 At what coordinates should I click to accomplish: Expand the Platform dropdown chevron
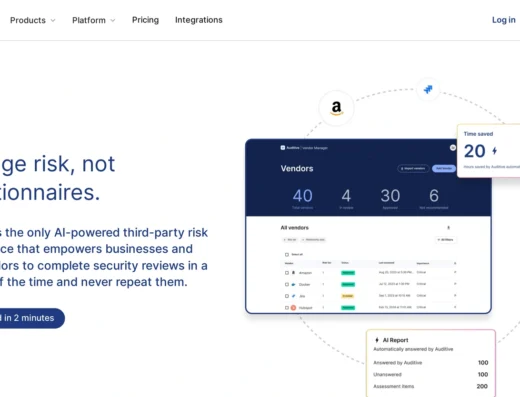click(113, 20)
